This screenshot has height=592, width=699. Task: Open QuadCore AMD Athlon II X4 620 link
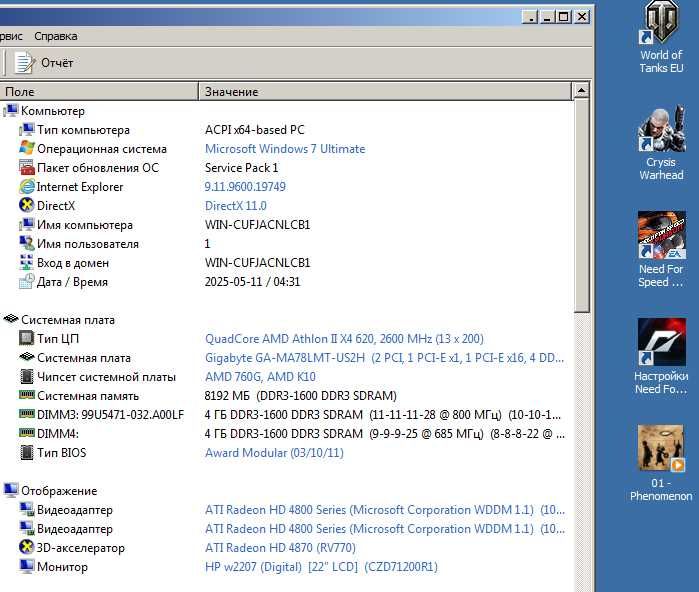344,339
